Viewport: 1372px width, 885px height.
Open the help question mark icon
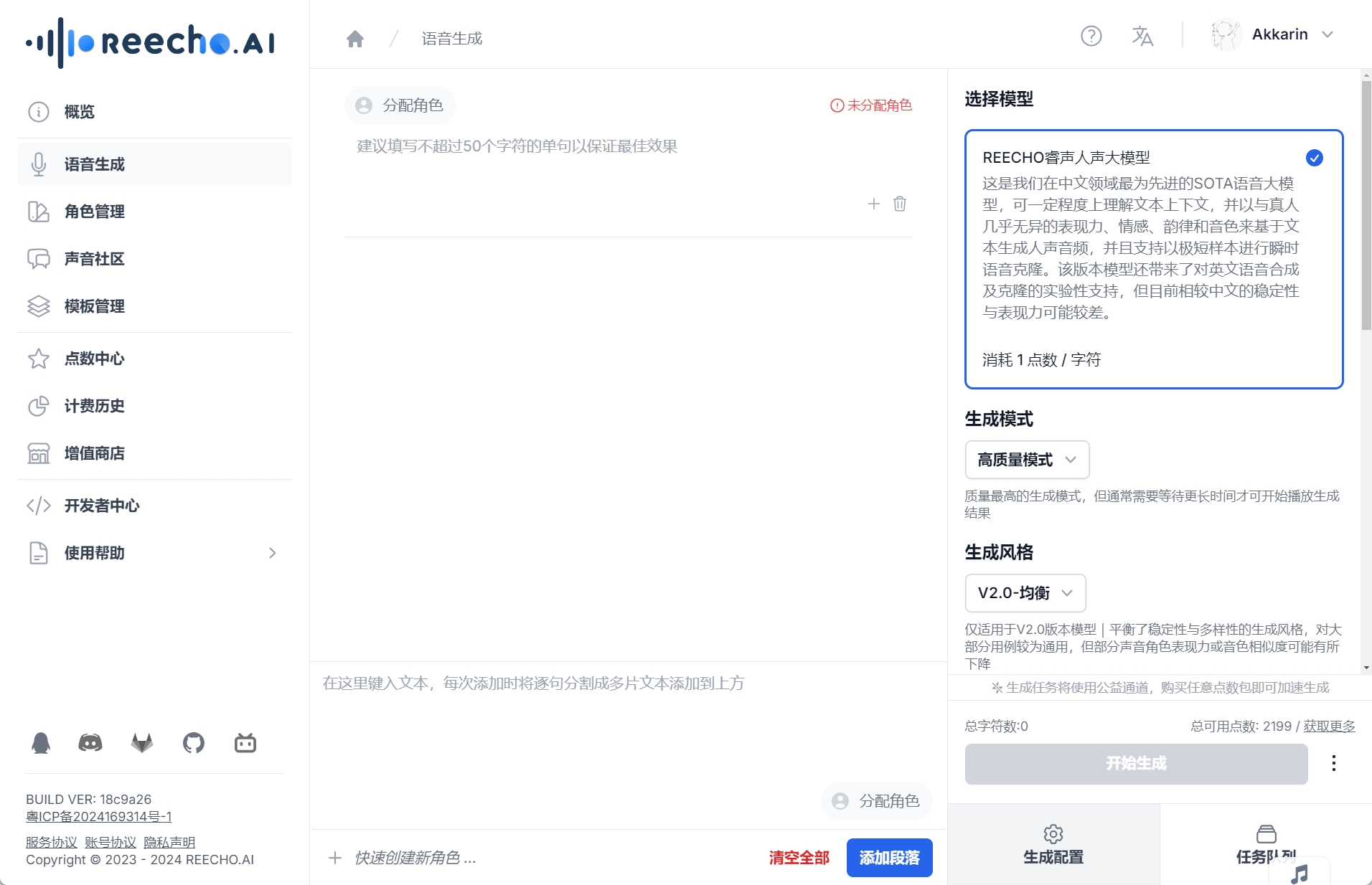coord(1091,35)
